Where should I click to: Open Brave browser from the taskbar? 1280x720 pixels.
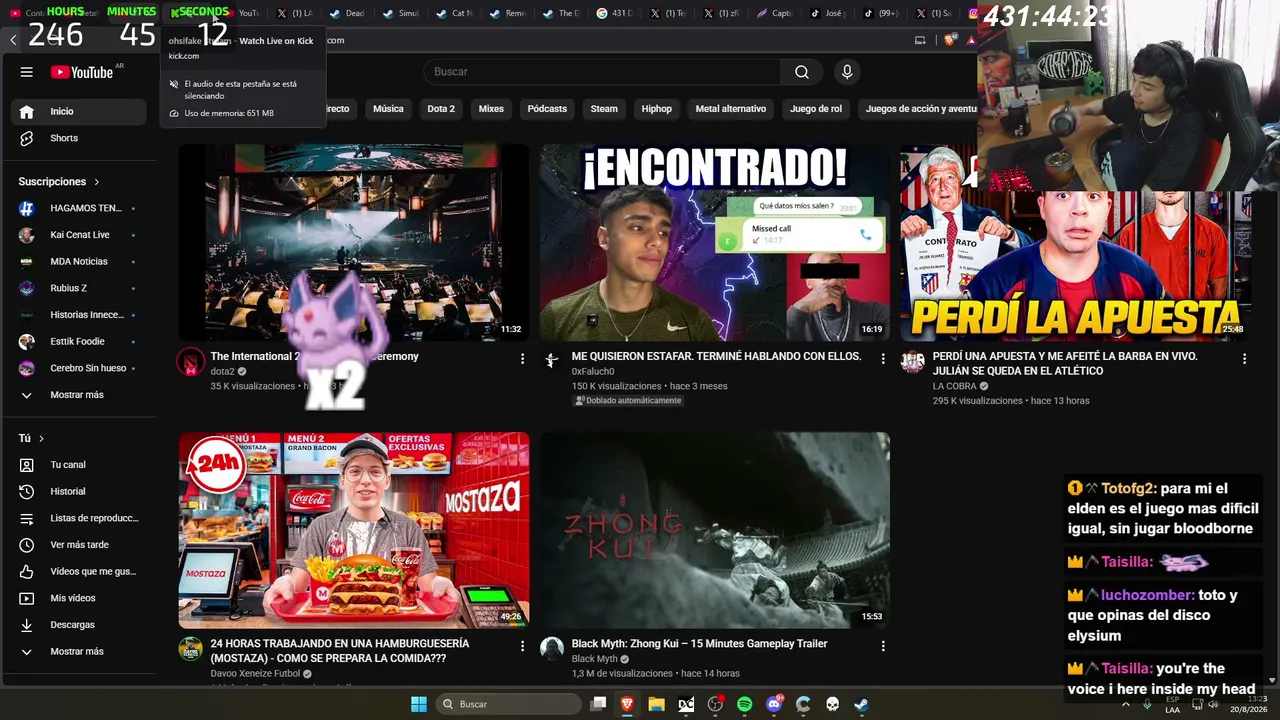point(627,704)
